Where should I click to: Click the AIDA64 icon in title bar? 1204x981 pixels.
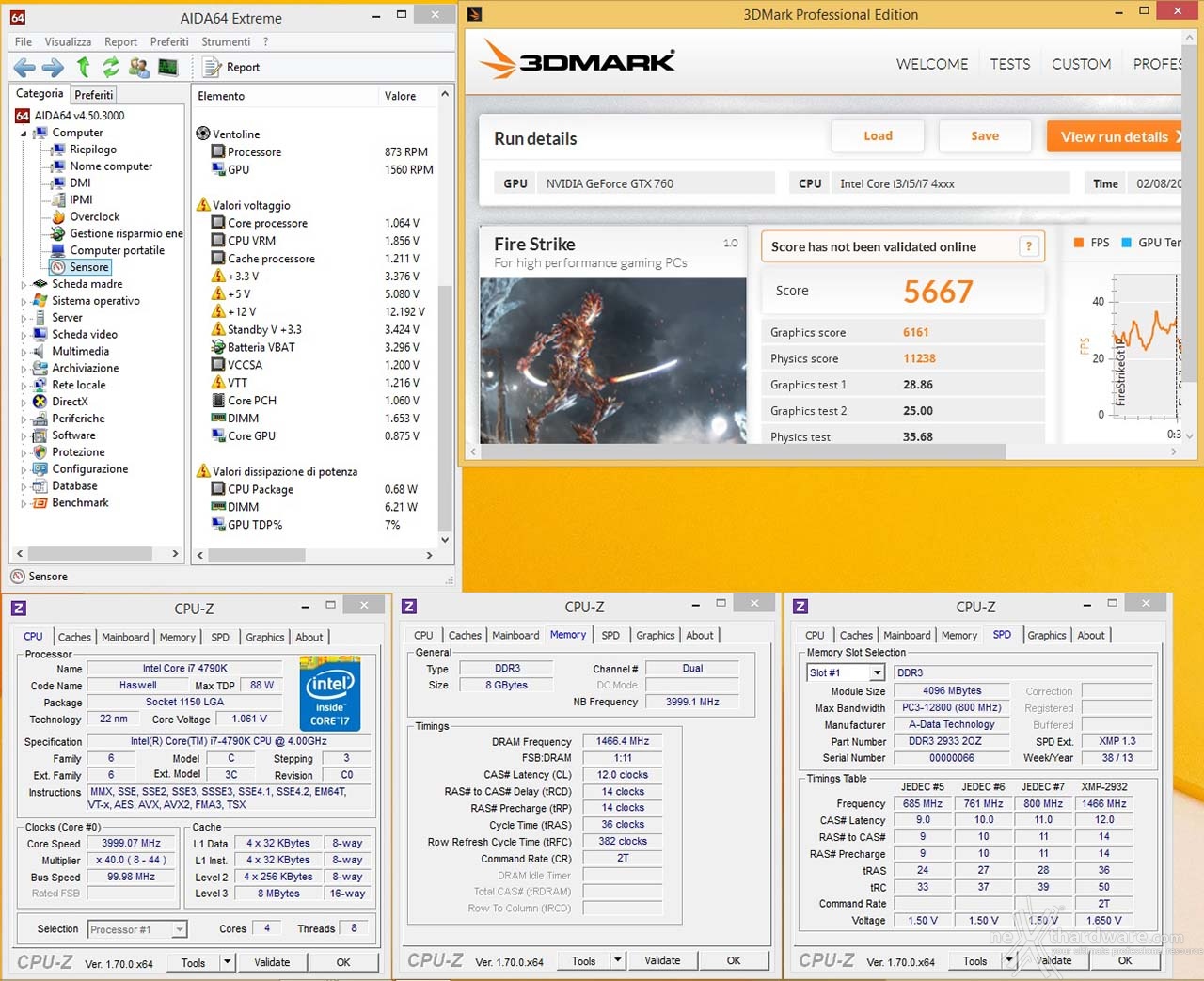(x=18, y=18)
